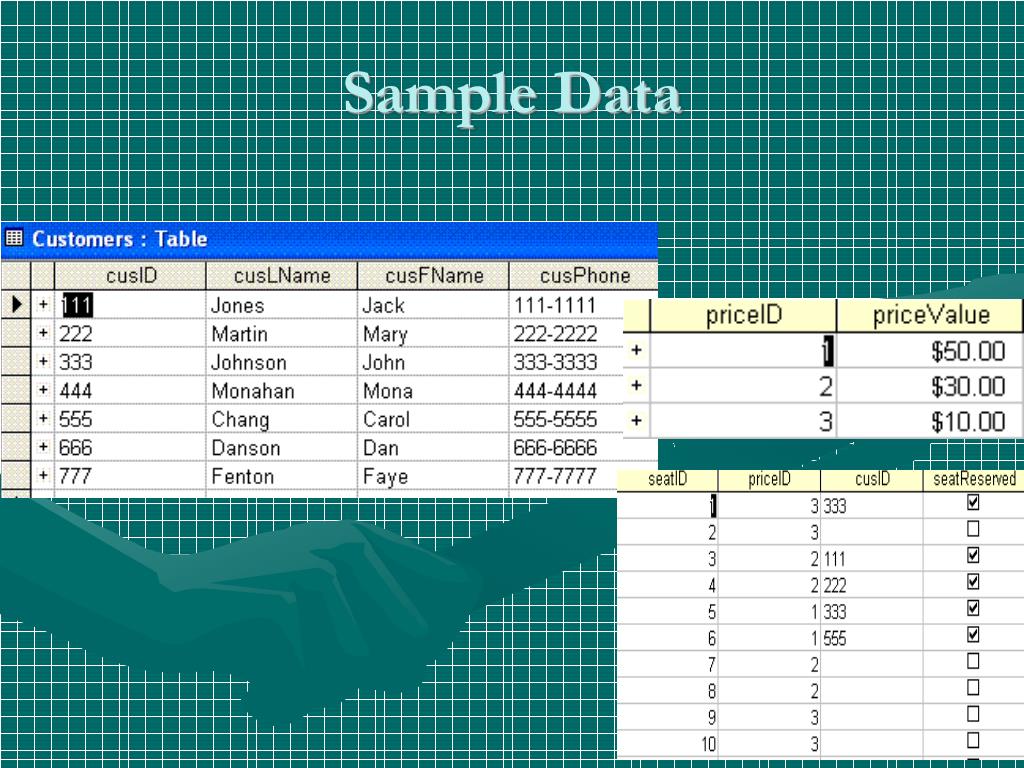Click the row selector for customer 444
This screenshot has height=768, width=1024.
pyautogui.click(x=16, y=390)
